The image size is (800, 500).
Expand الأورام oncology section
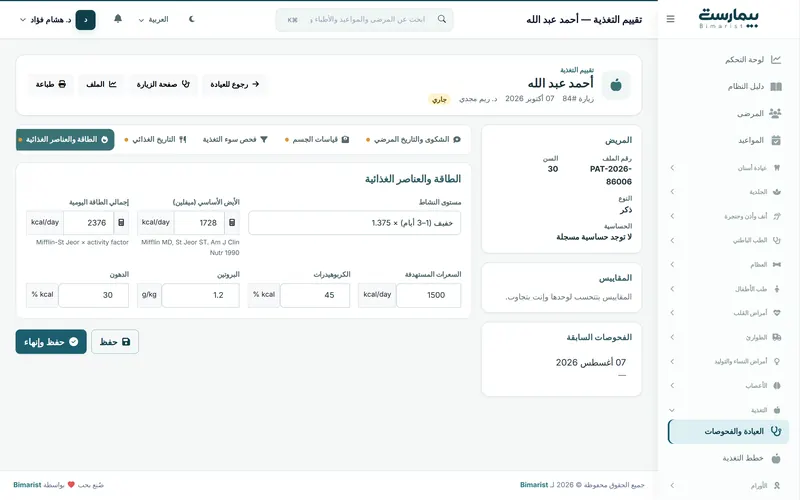728,486
